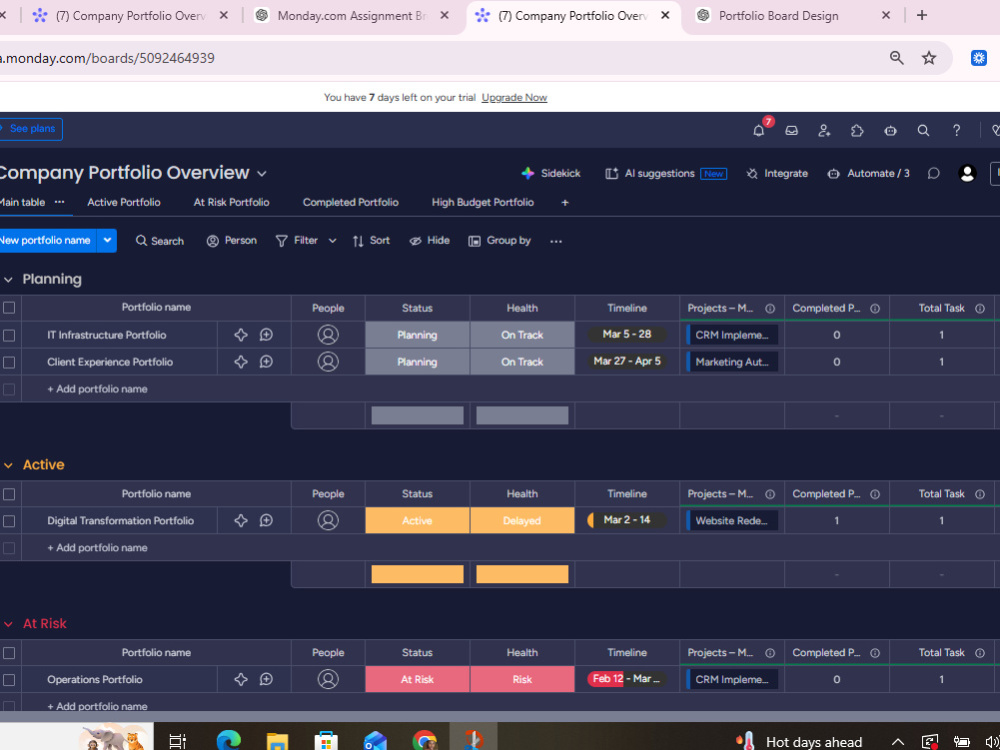Click AI sparkle icon for Digital Transformation Portfolio

(x=240, y=520)
